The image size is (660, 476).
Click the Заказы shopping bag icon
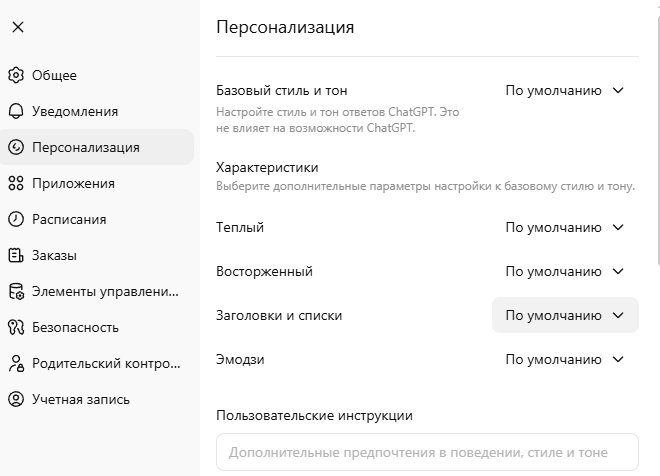(15, 255)
